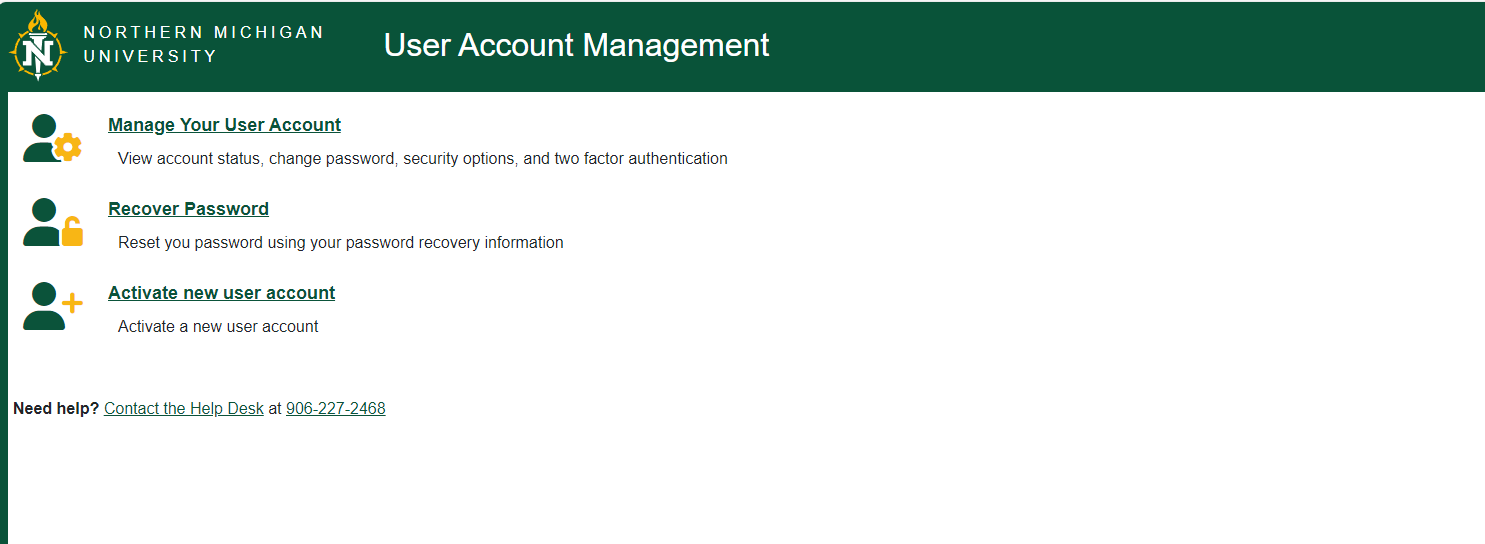The width and height of the screenshot is (1485, 544).
Task: Click the Northern Michigan University header text
Action: [x=203, y=45]
